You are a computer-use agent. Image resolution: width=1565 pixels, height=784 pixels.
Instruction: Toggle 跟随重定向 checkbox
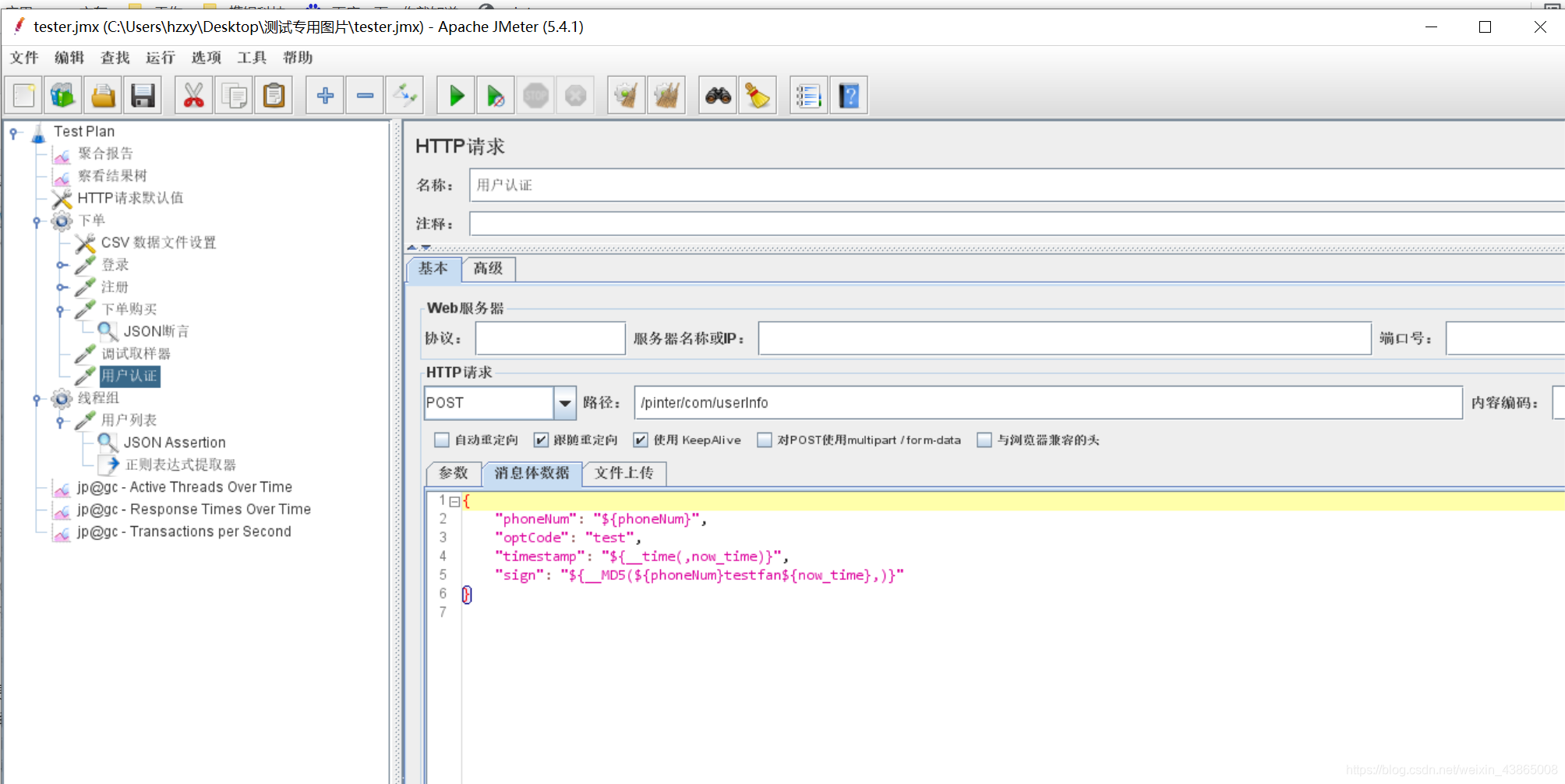pos(541,440)
